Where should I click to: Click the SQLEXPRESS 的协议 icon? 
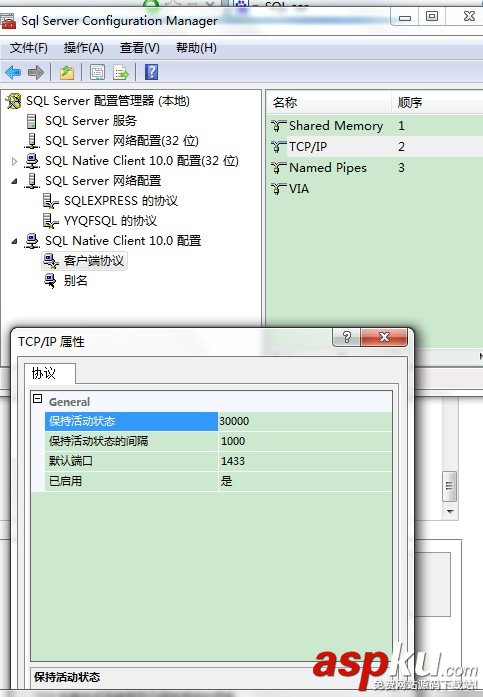coord(50,201)
